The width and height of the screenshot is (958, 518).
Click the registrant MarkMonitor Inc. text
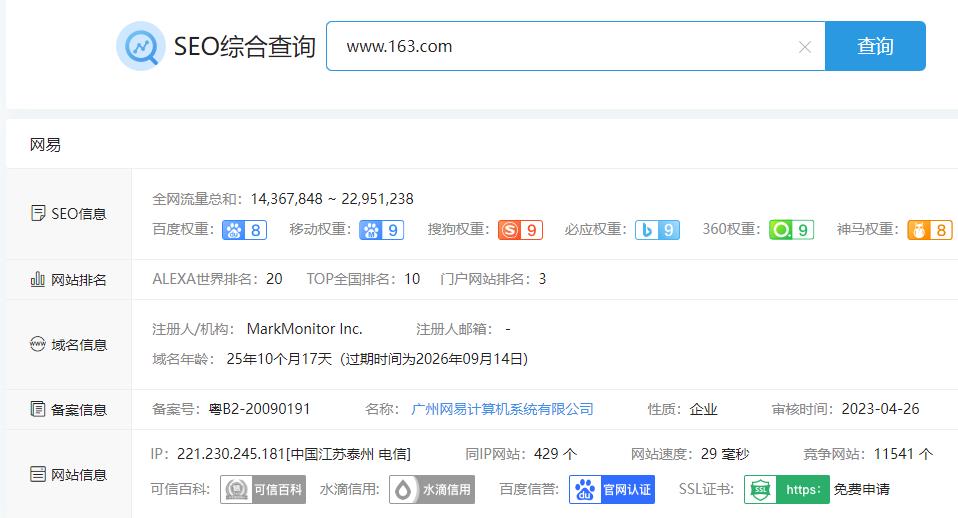(x=304, y=329)
